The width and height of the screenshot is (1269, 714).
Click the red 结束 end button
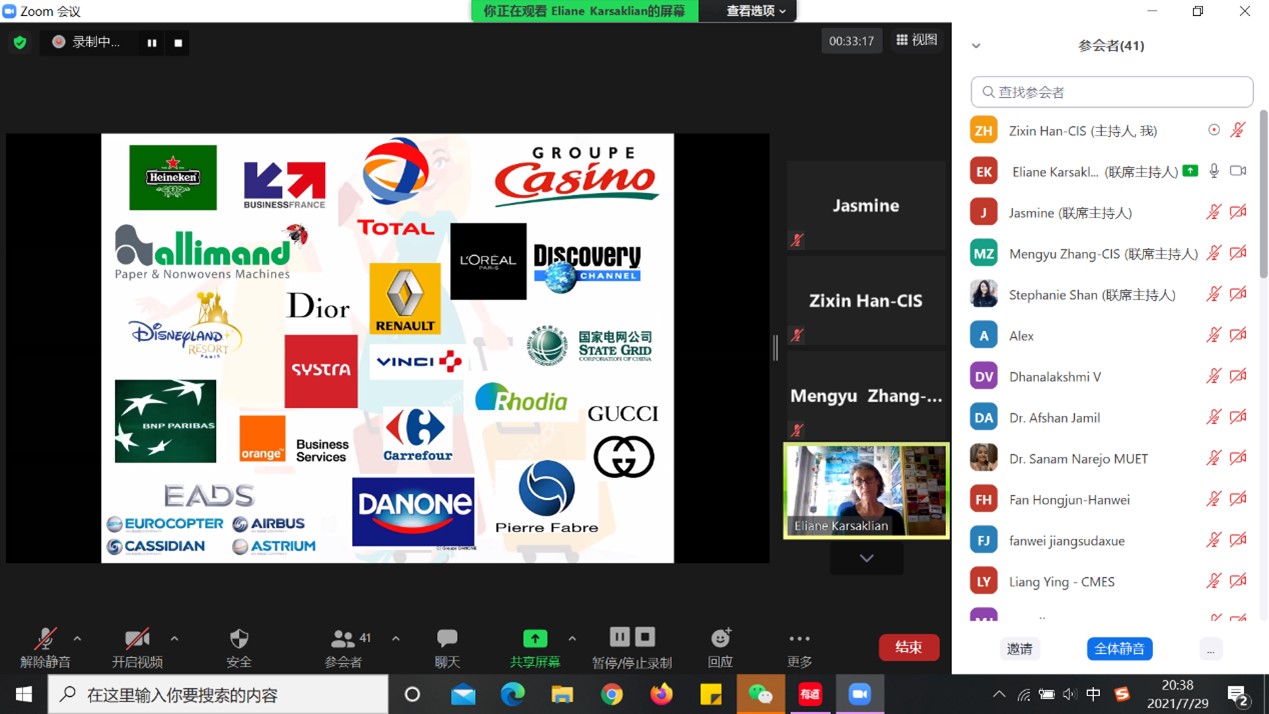point(908,647)
